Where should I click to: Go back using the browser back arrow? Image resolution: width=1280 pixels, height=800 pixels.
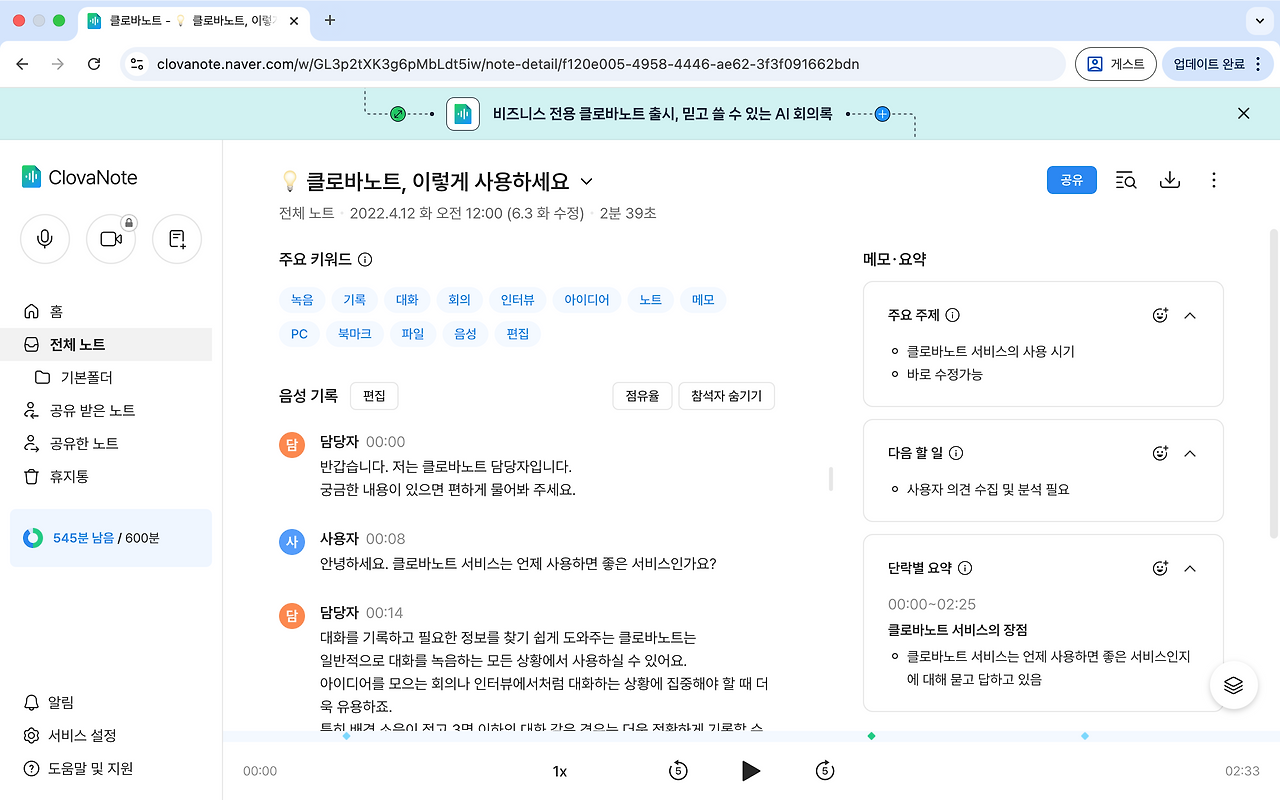pos(22,64)
